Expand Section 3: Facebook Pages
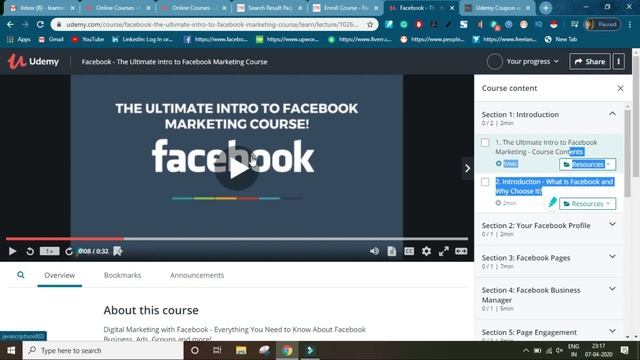 click(612, 257)
